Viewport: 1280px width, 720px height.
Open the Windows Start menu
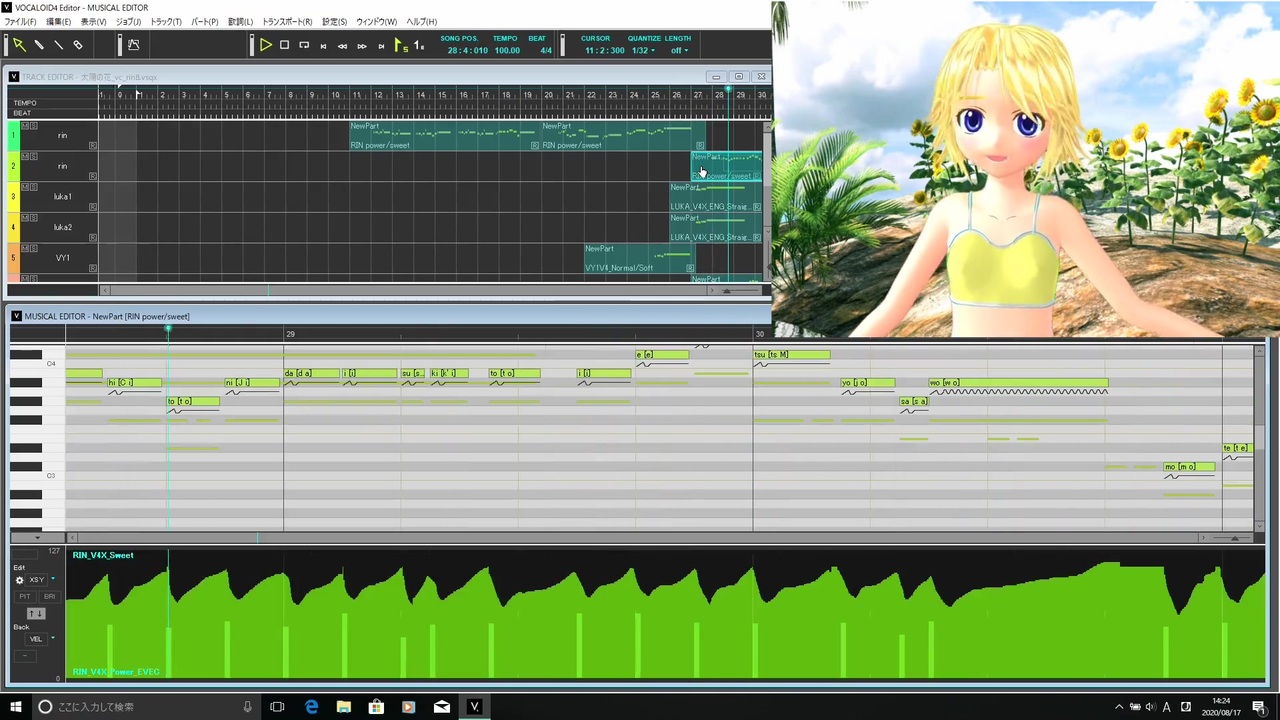pos(16,707)
